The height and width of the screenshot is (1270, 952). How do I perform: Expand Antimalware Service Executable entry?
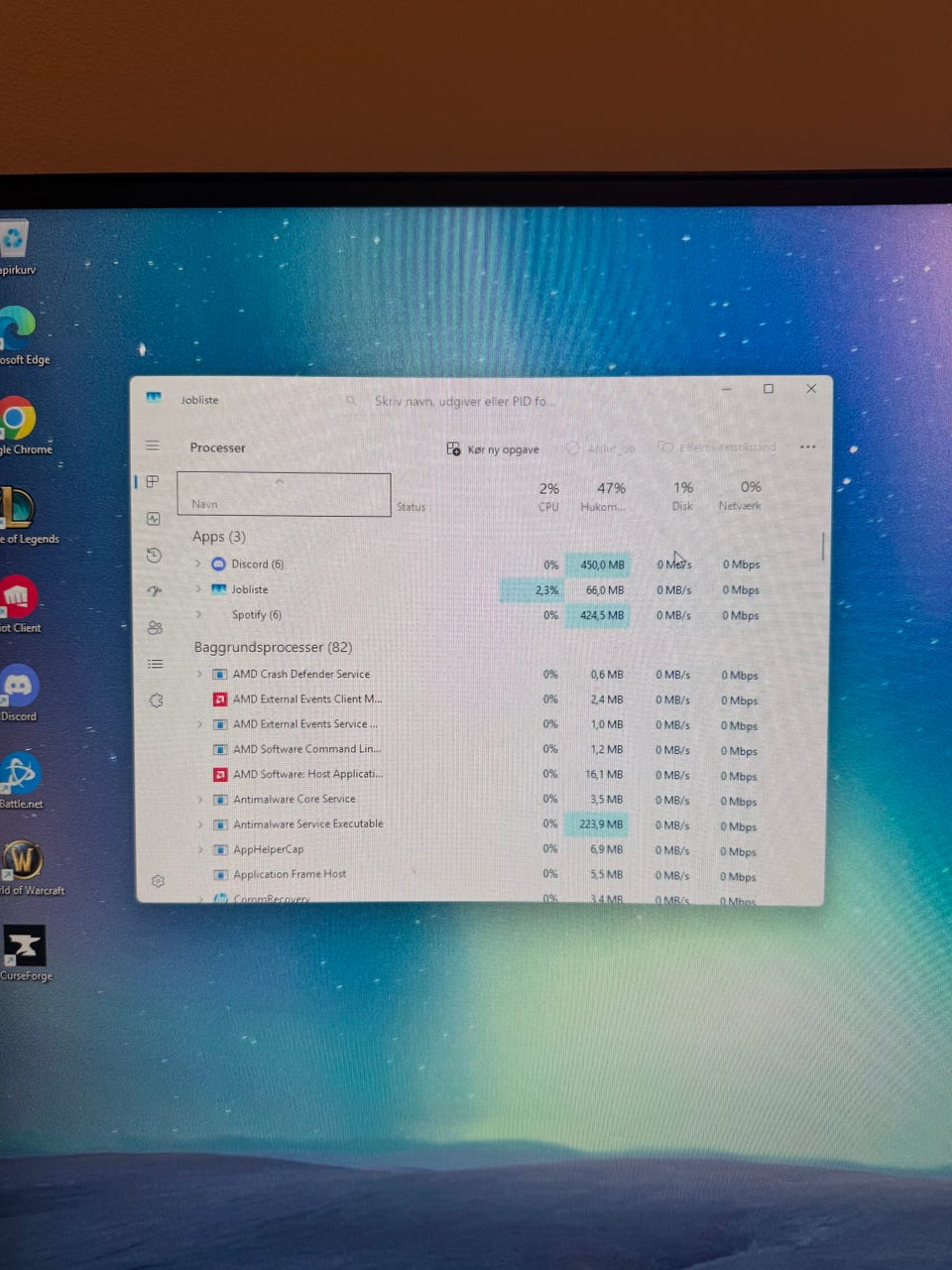pyautogui.click(x=200, y=825)
